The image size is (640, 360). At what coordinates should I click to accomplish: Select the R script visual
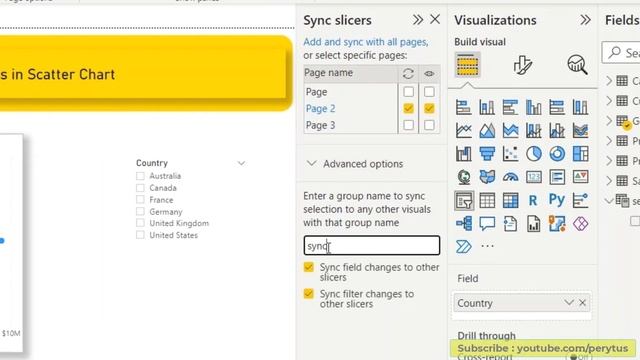point(533,200)
